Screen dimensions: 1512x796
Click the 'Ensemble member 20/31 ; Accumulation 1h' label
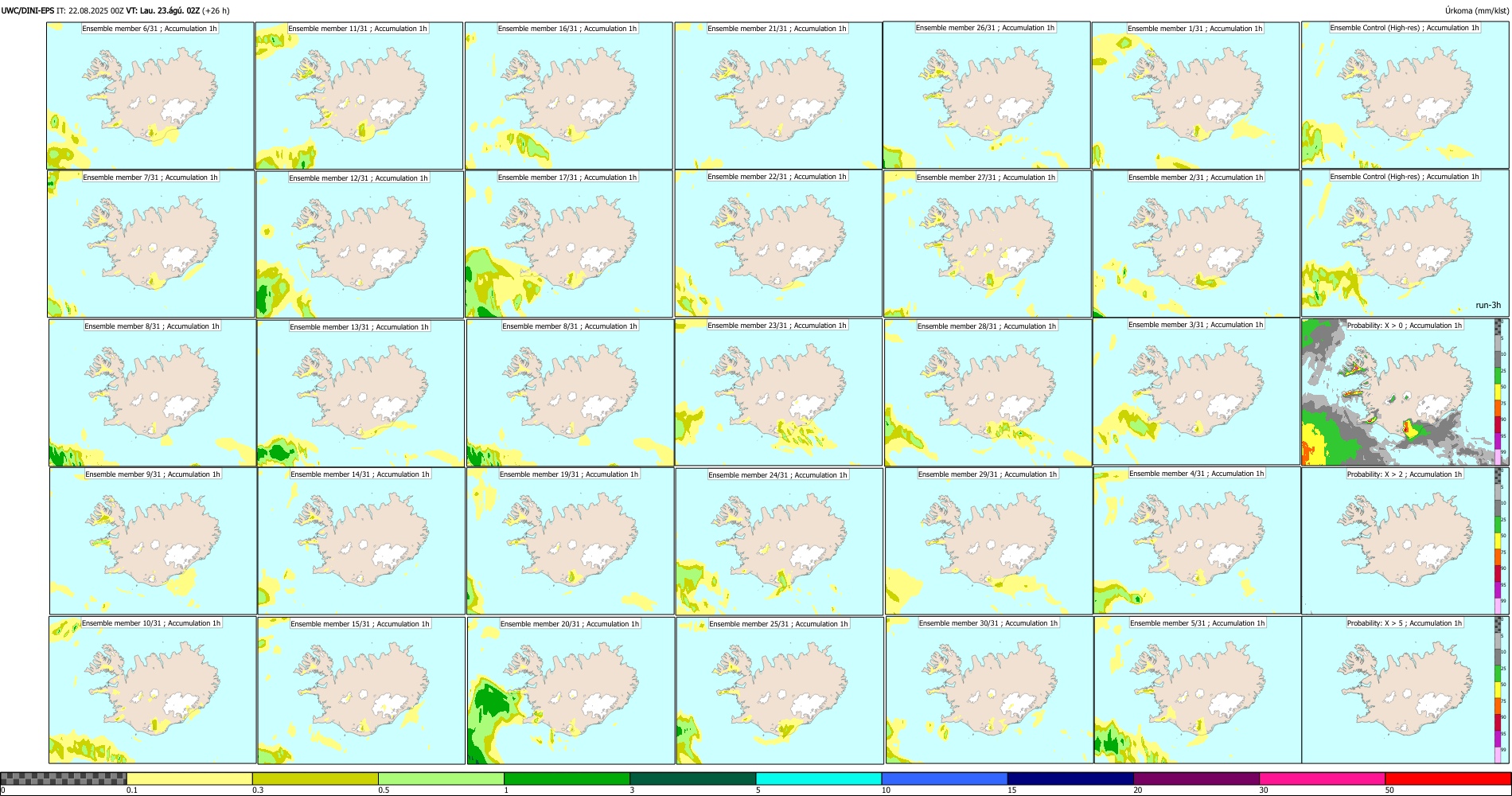(x=570, y=624)
